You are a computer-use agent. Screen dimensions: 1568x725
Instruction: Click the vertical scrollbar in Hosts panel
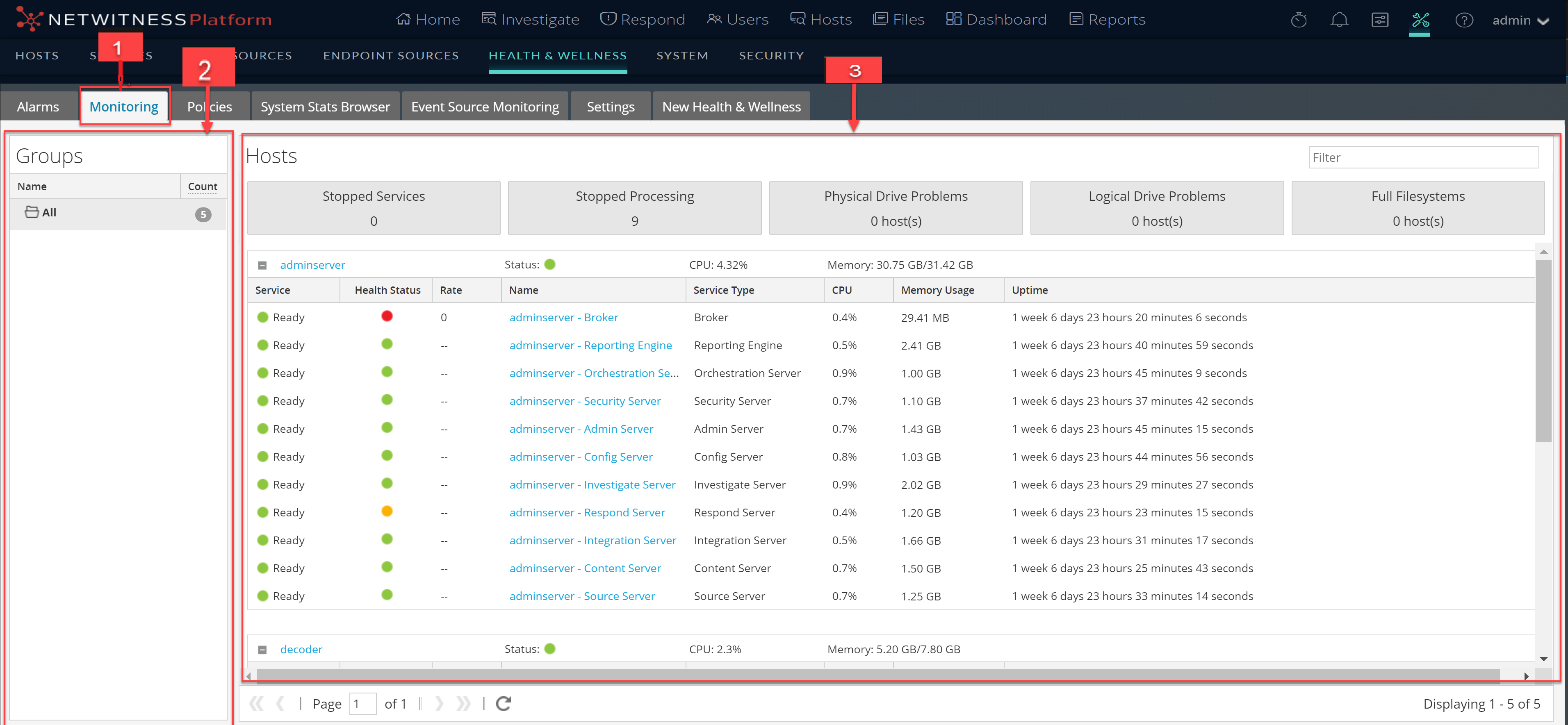click(1543, 350)
